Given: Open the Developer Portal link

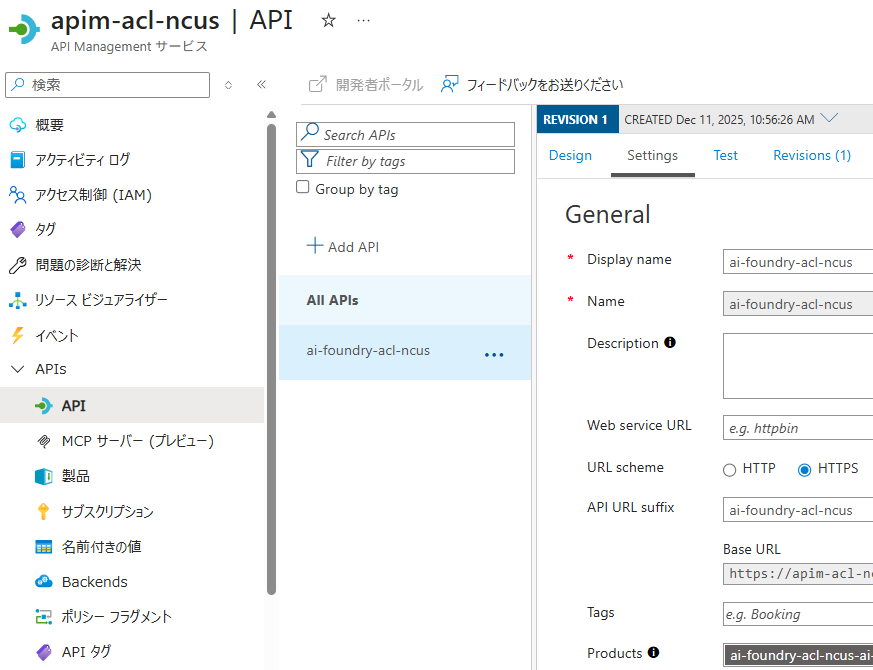Looking at the screenshot, I should click(366, 85).
